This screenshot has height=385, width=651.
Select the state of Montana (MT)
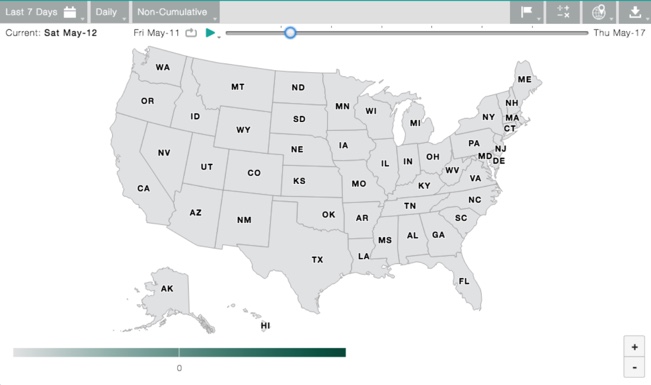click(237, 86)
